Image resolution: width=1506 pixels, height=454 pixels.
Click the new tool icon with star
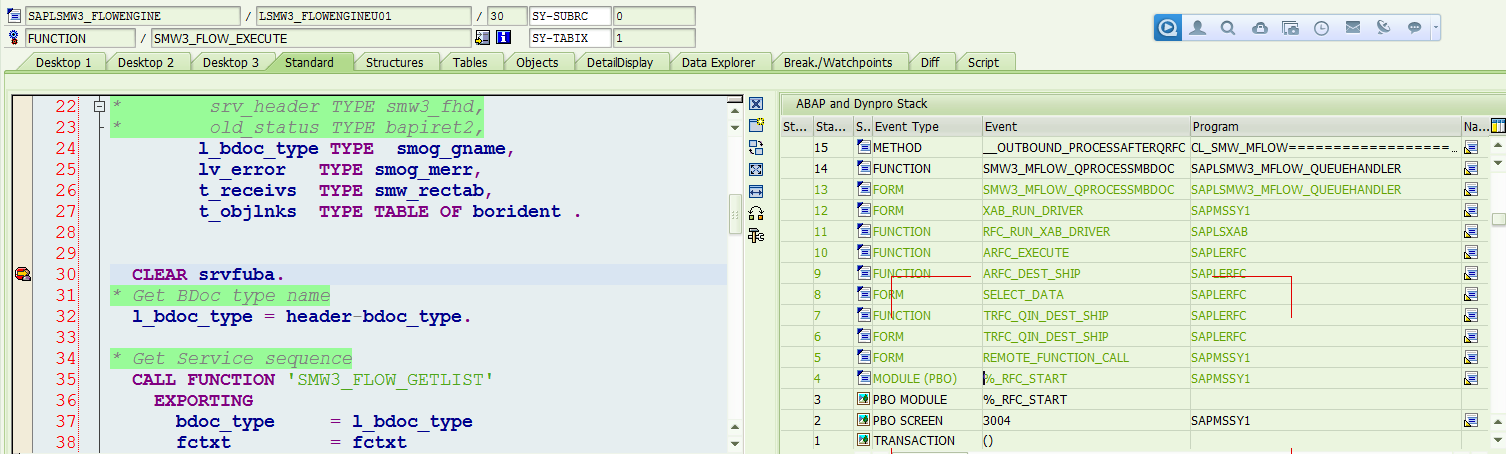click(756, 126)
